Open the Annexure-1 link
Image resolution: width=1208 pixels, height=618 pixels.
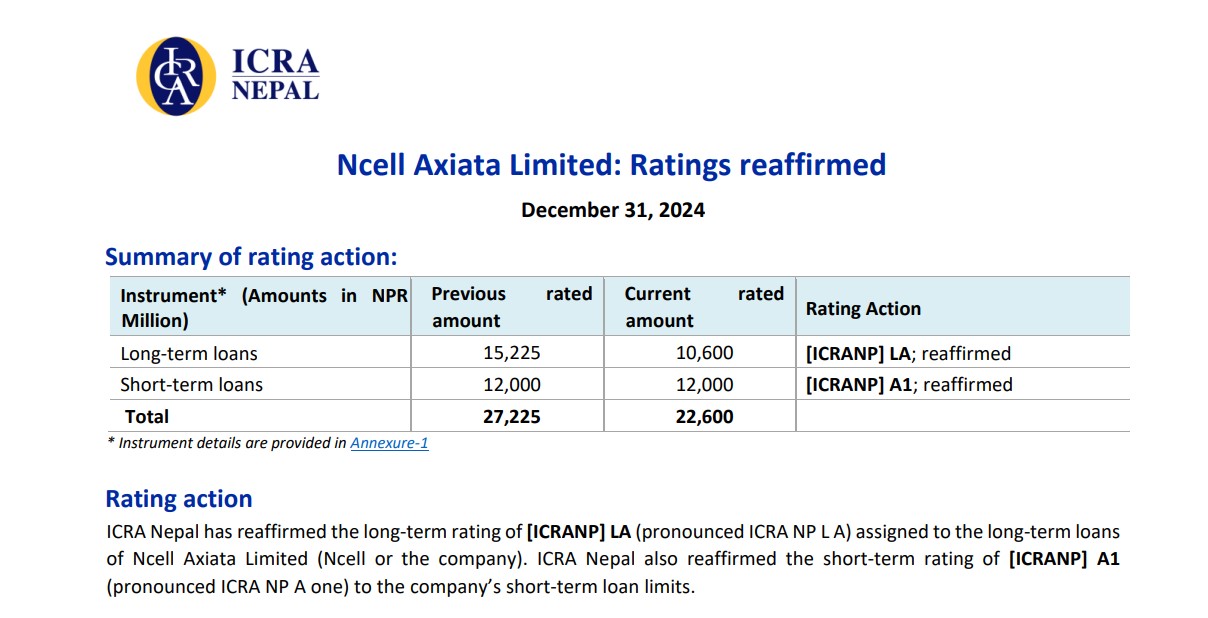tap(389, 443)
